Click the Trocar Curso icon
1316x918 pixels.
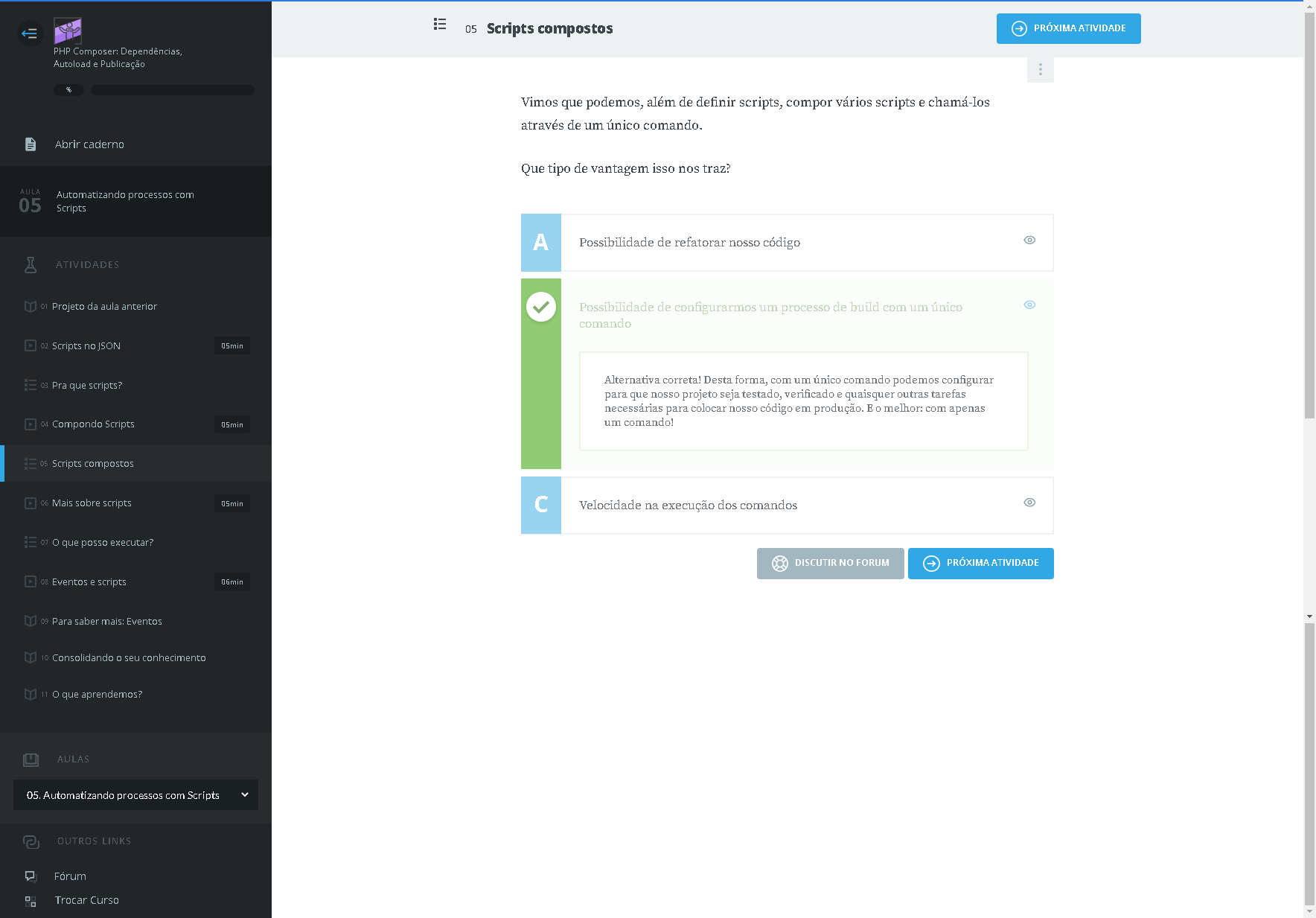(31, 901)
